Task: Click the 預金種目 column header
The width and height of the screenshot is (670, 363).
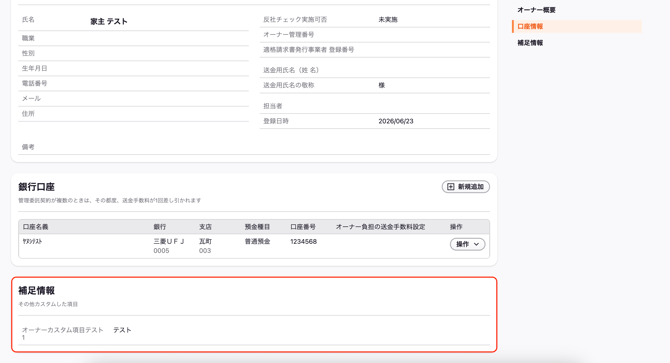Action: (x=257, y=227)
